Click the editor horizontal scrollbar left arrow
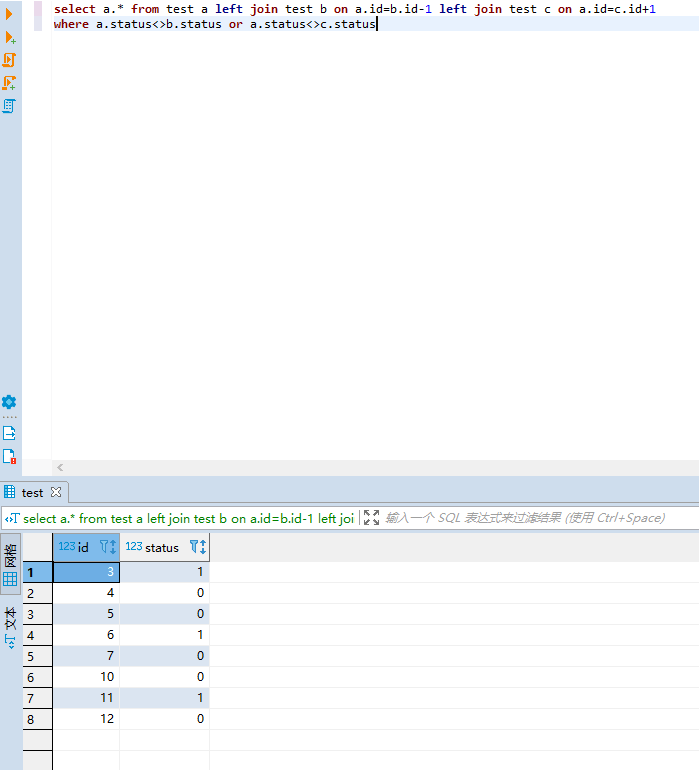The width and height of the screenshot is (699, 770). coord(60,467)
